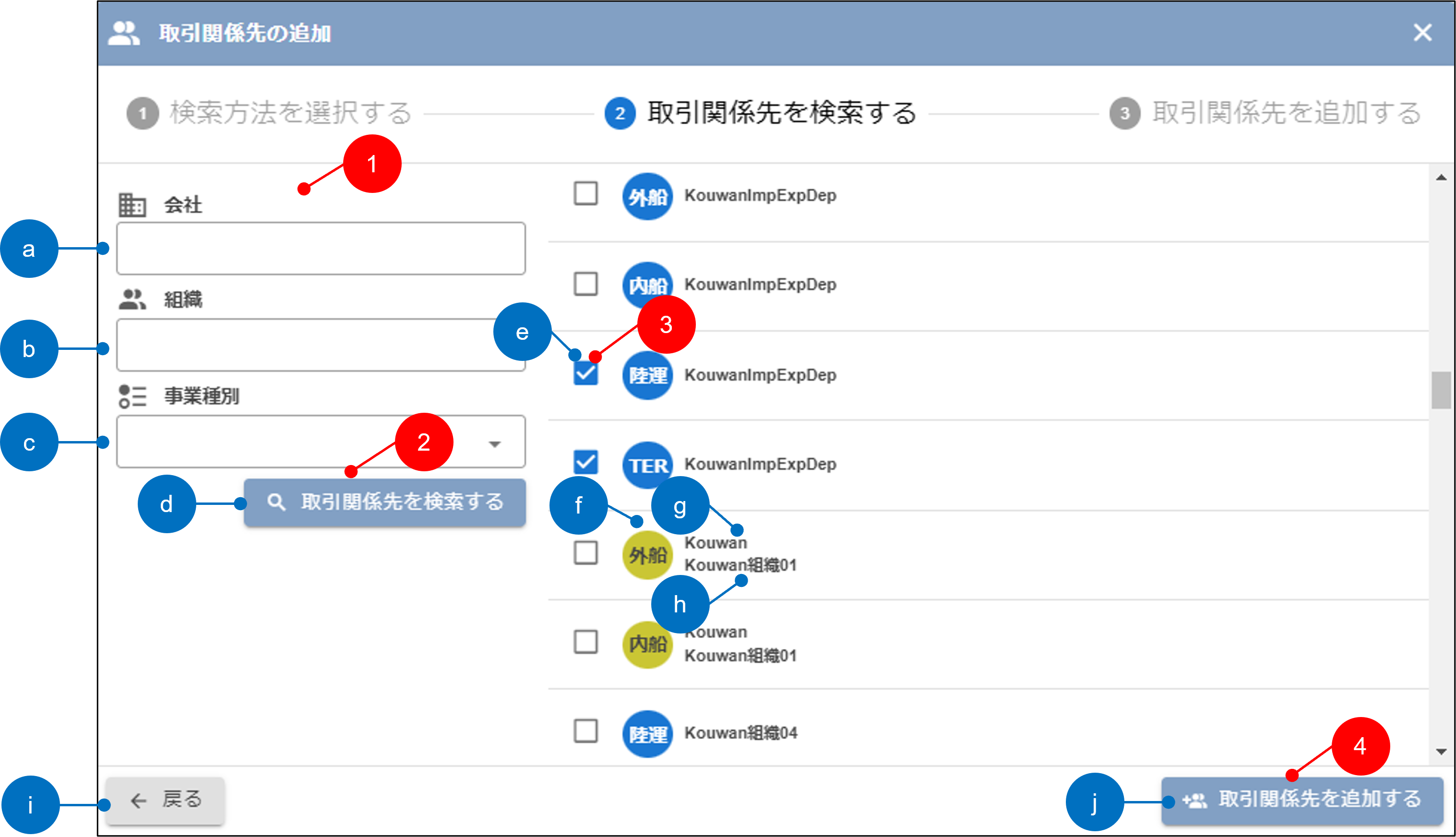This screenshot has width=1456, height=837.
Task: Click the 事業種別 list icon
Action: (x=132, y=396)
